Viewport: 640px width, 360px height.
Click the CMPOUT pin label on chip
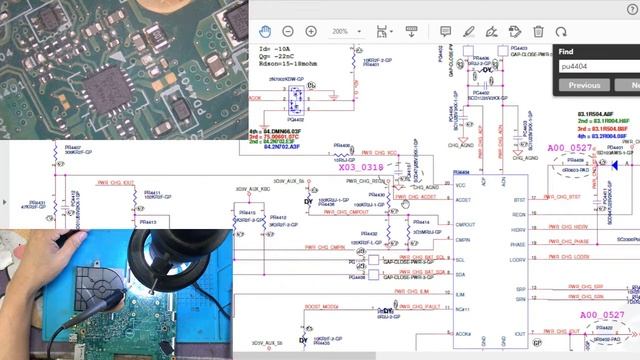[465, 225]
